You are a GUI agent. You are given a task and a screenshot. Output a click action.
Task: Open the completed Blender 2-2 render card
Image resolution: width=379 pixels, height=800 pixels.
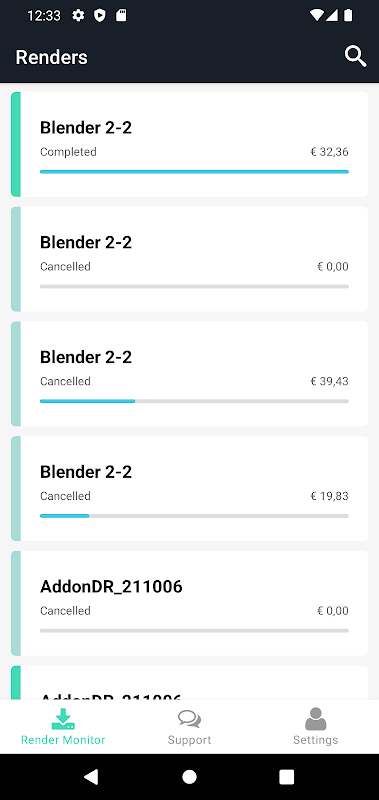click(189, 144)
